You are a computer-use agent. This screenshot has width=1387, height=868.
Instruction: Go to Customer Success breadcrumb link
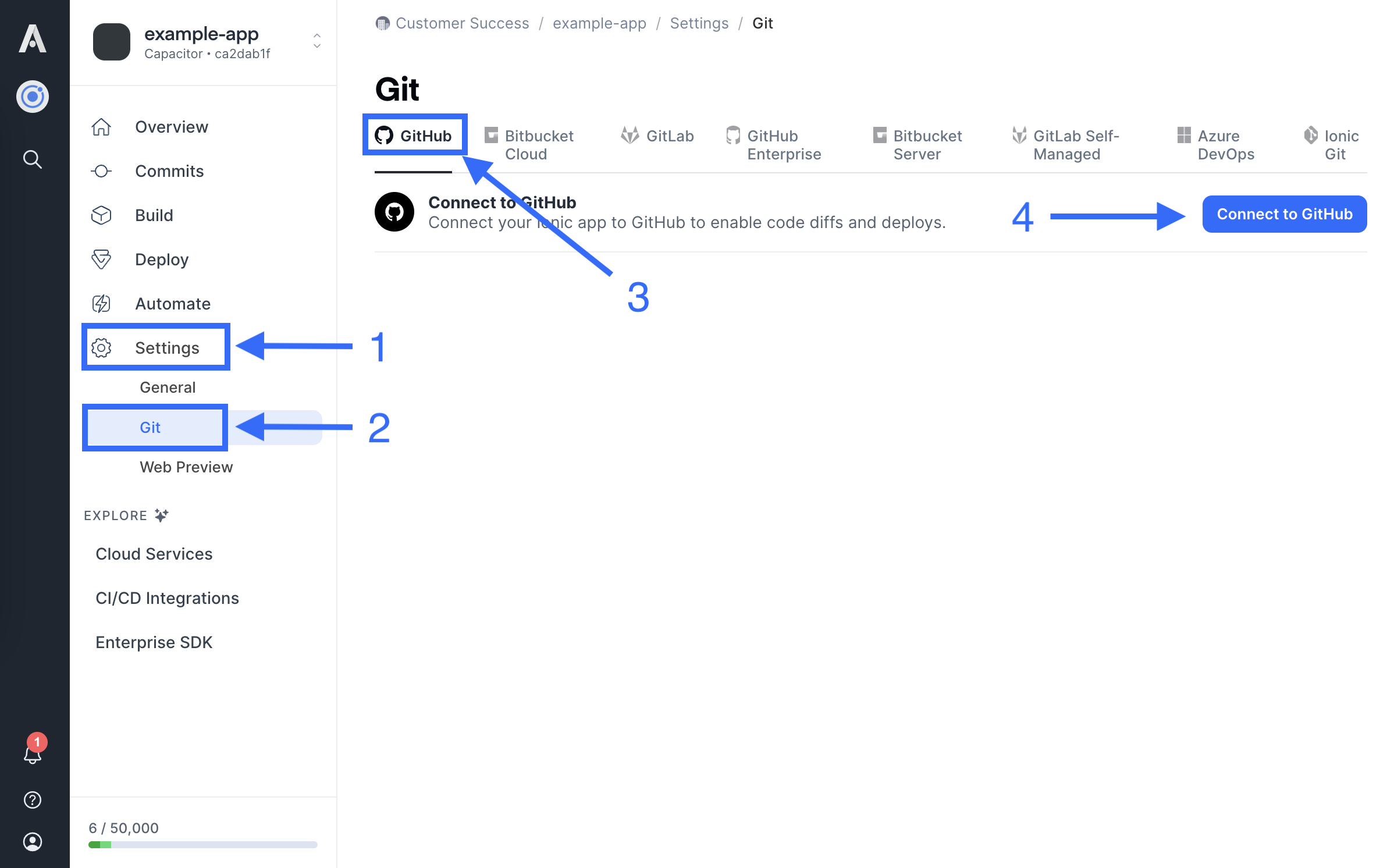click(462, 23)
